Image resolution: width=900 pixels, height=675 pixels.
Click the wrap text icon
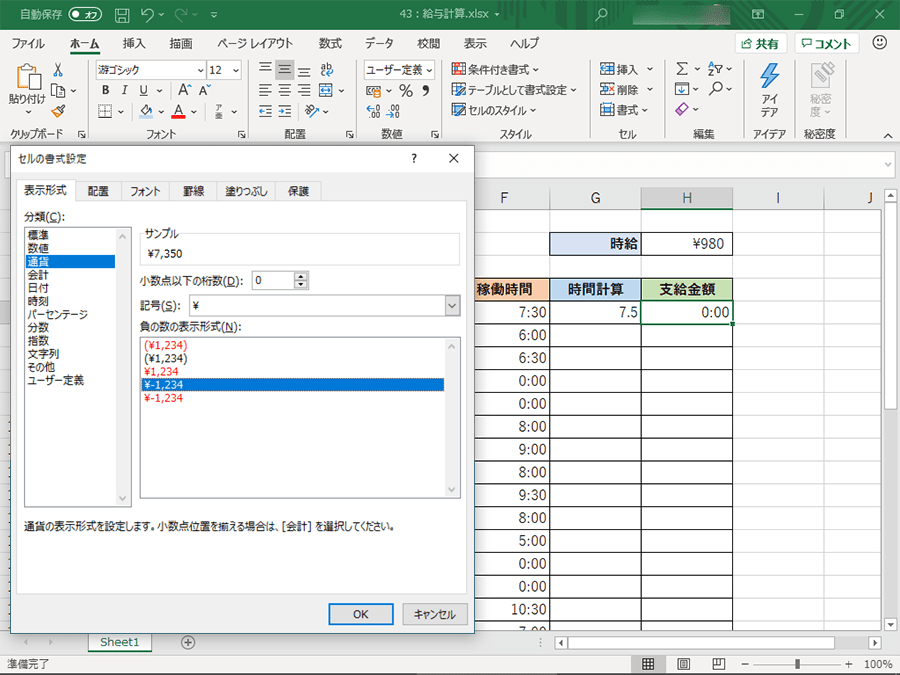(x=327, y=69)
